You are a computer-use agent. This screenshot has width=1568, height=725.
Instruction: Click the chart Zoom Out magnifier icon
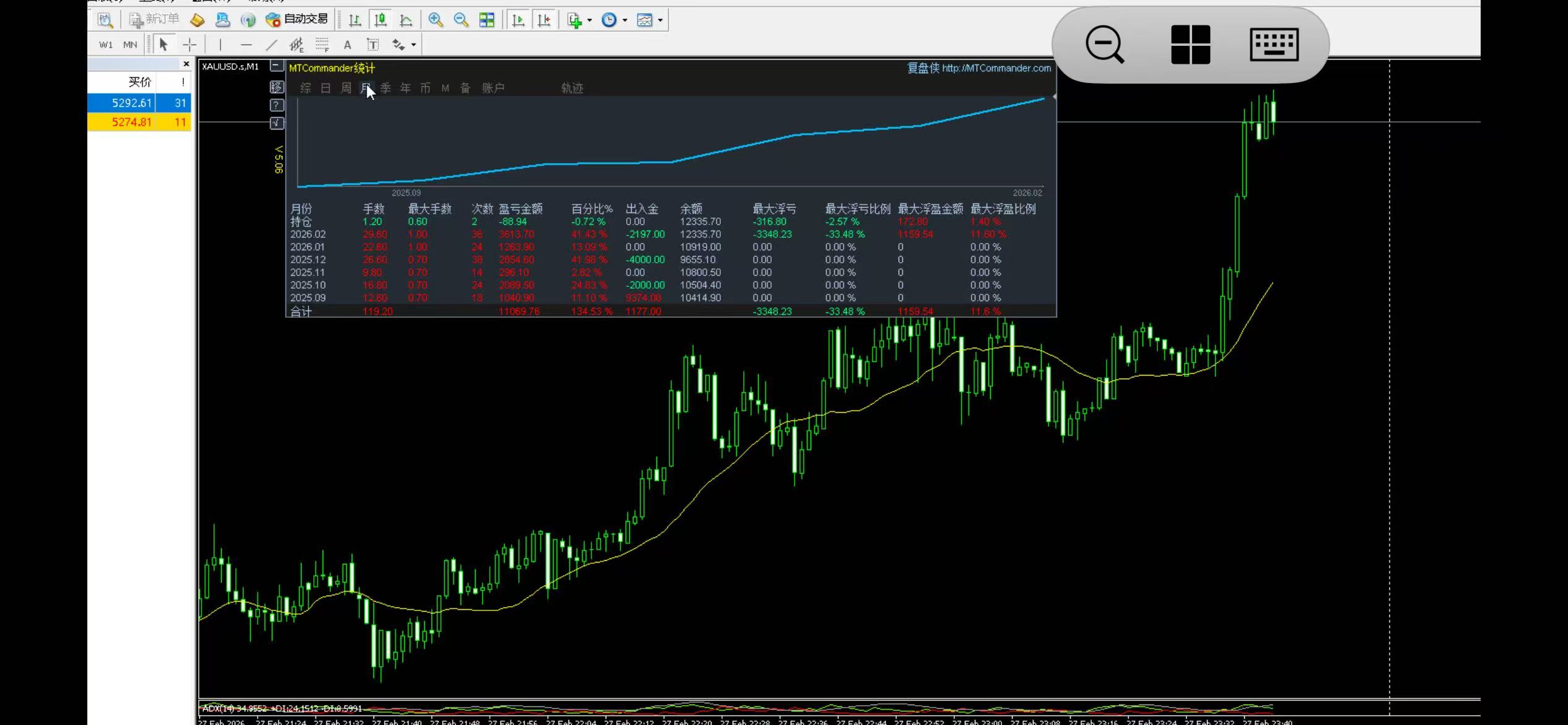point(461,20)
